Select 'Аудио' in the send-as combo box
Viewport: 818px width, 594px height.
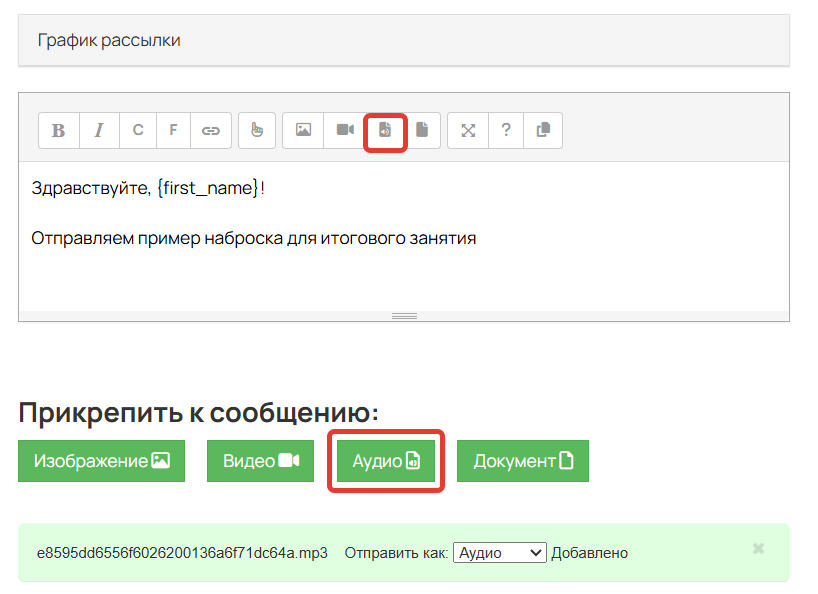499,551
